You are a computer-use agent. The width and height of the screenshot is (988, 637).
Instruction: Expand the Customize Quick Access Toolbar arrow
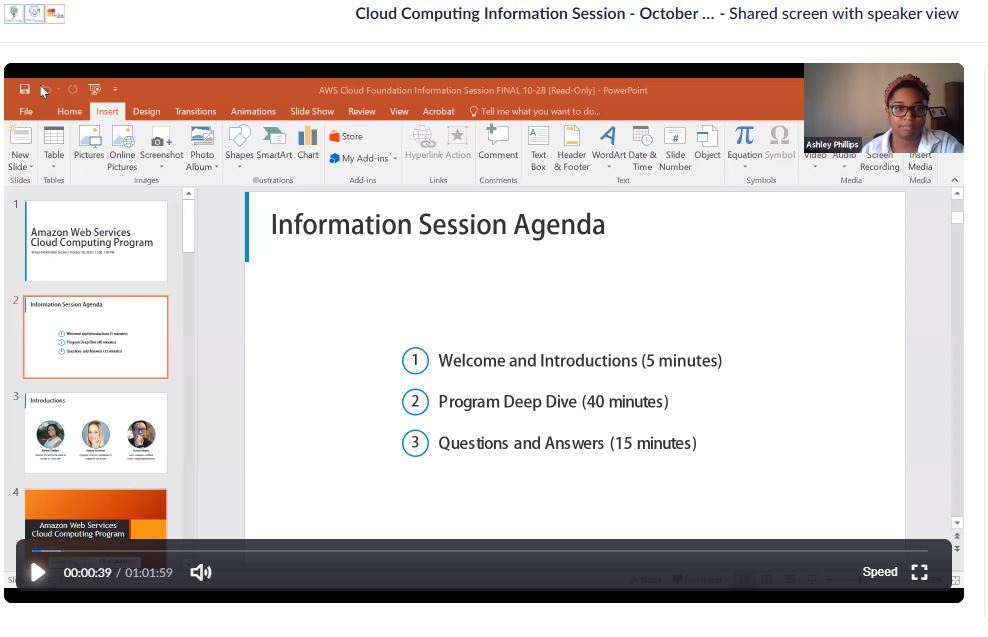pyautogui.click(x=115, y=89)
